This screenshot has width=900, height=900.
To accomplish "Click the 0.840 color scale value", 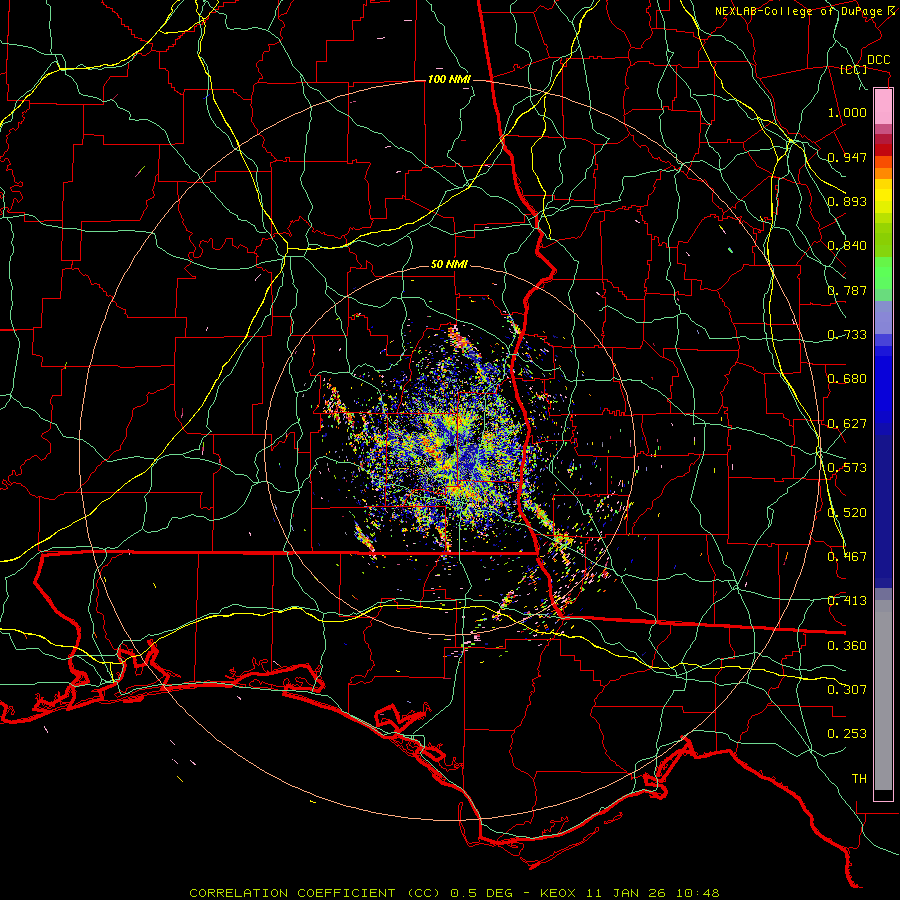I will [847, 246].
